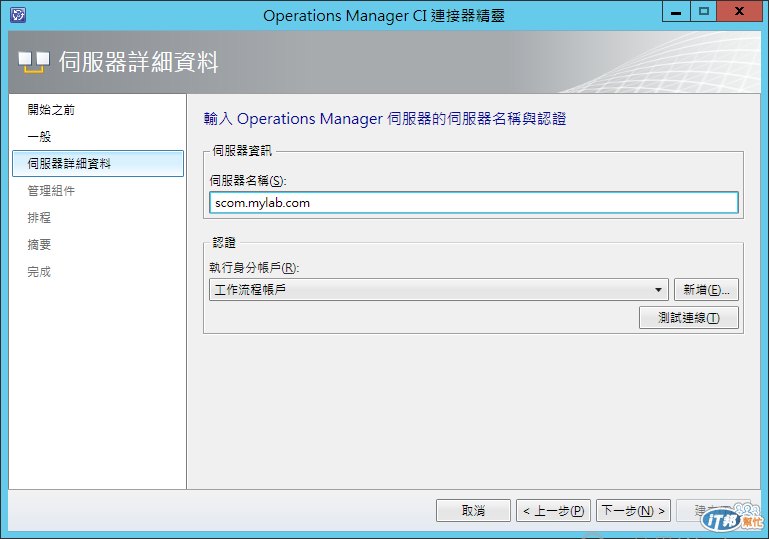Select the 管理組件 step in sidebar
Viewport: 769px width, 539px height.
[51, 191]
